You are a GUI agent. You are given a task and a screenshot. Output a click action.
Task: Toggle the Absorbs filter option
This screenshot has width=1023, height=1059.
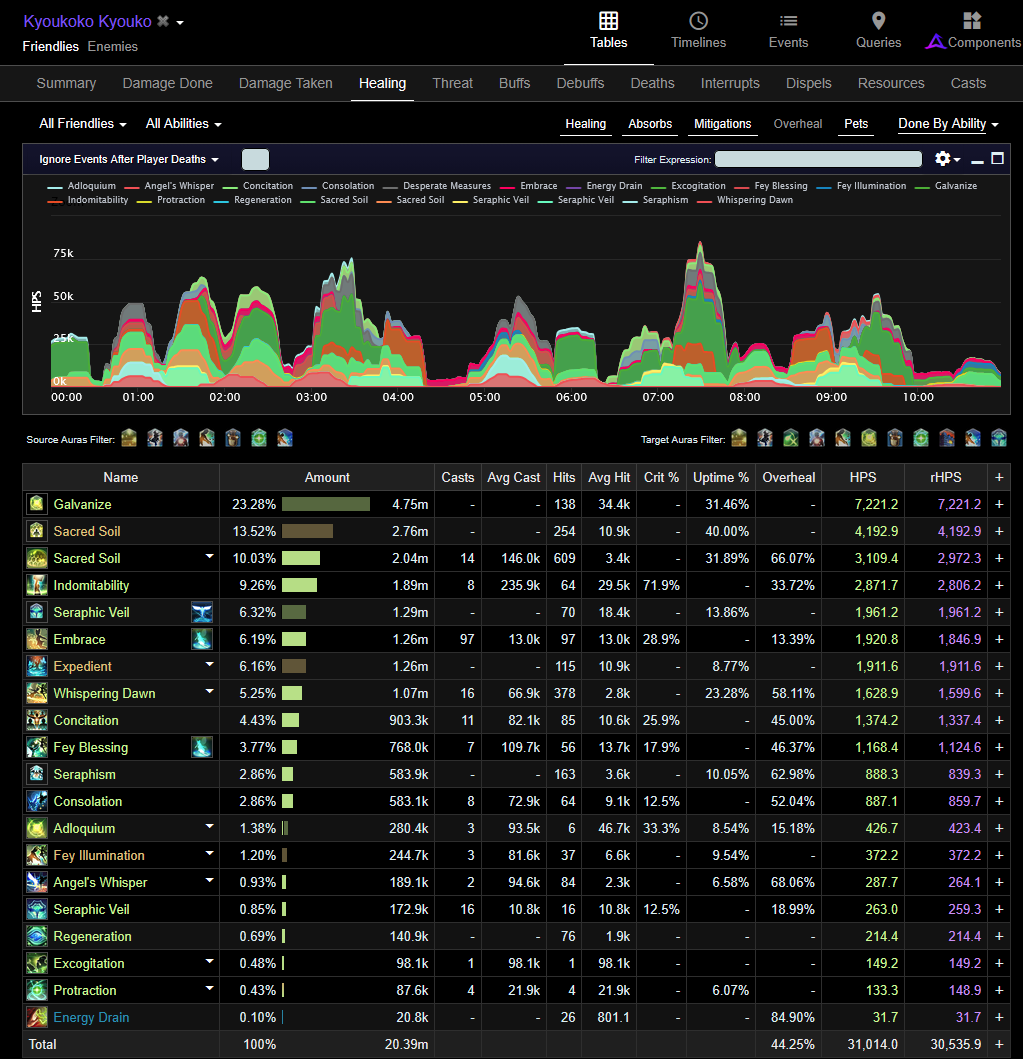650,124
